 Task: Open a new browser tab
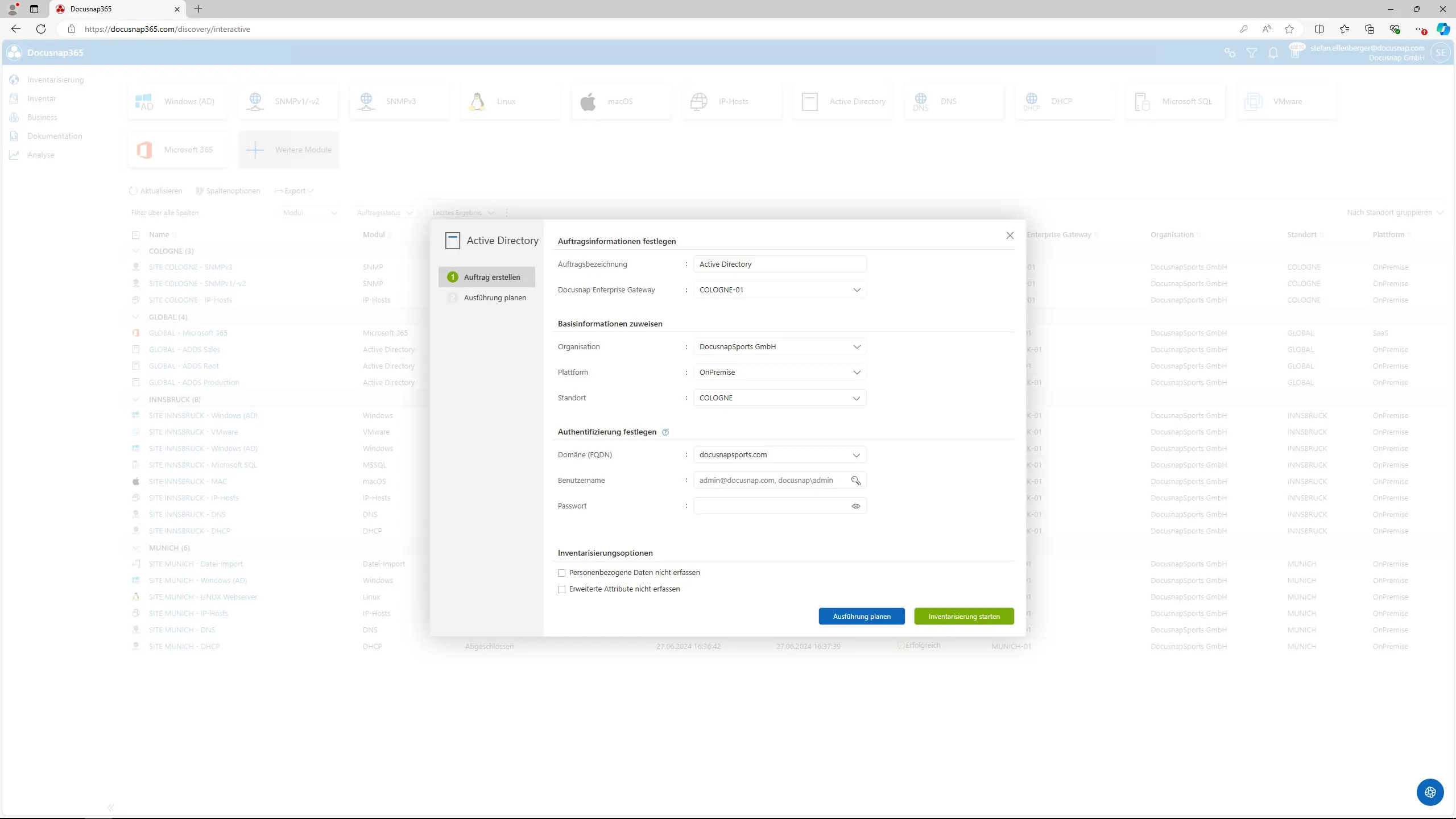click(x=198, y=9)
